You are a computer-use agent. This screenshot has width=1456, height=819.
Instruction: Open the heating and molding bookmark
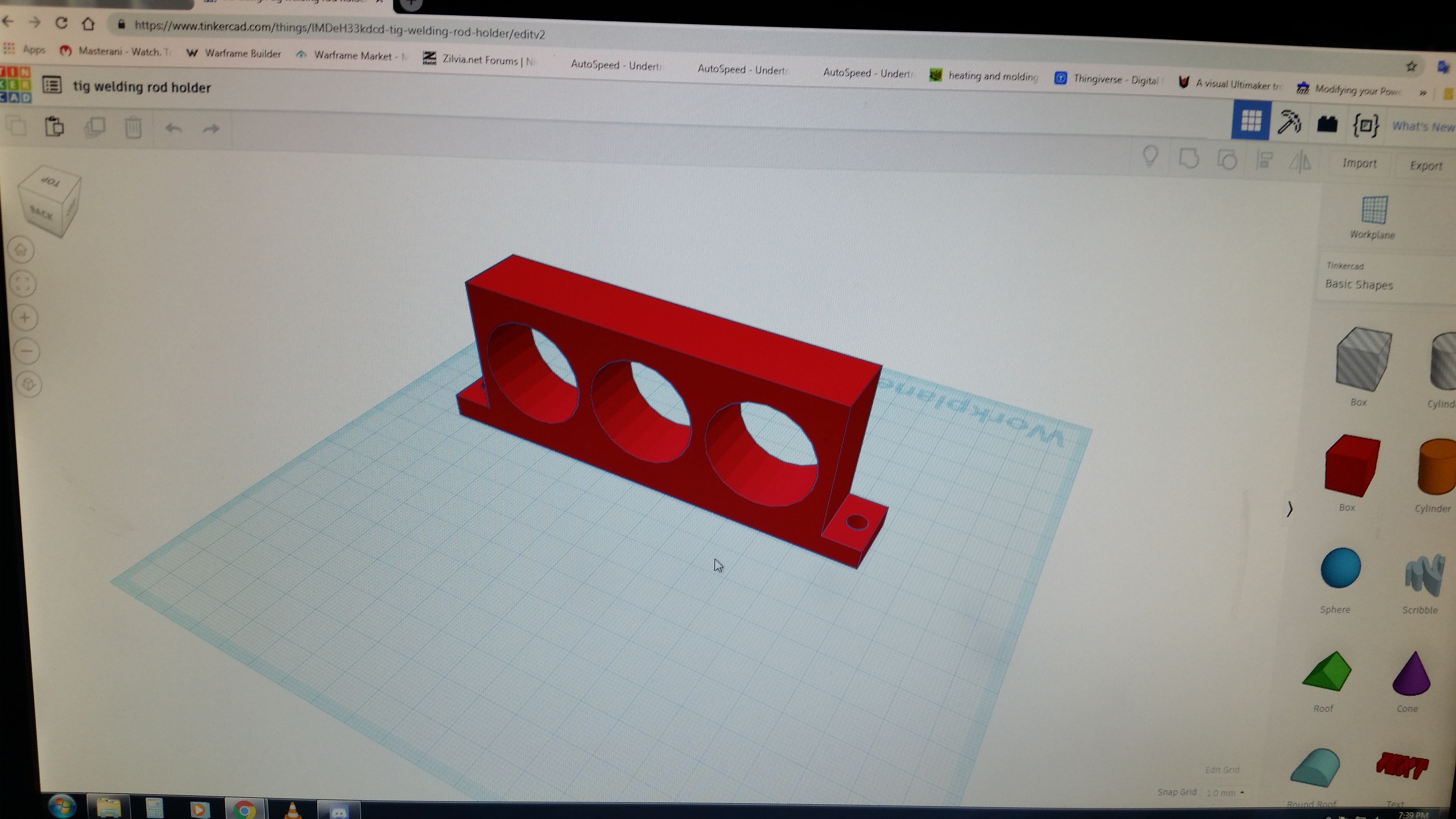click(984, 76)
